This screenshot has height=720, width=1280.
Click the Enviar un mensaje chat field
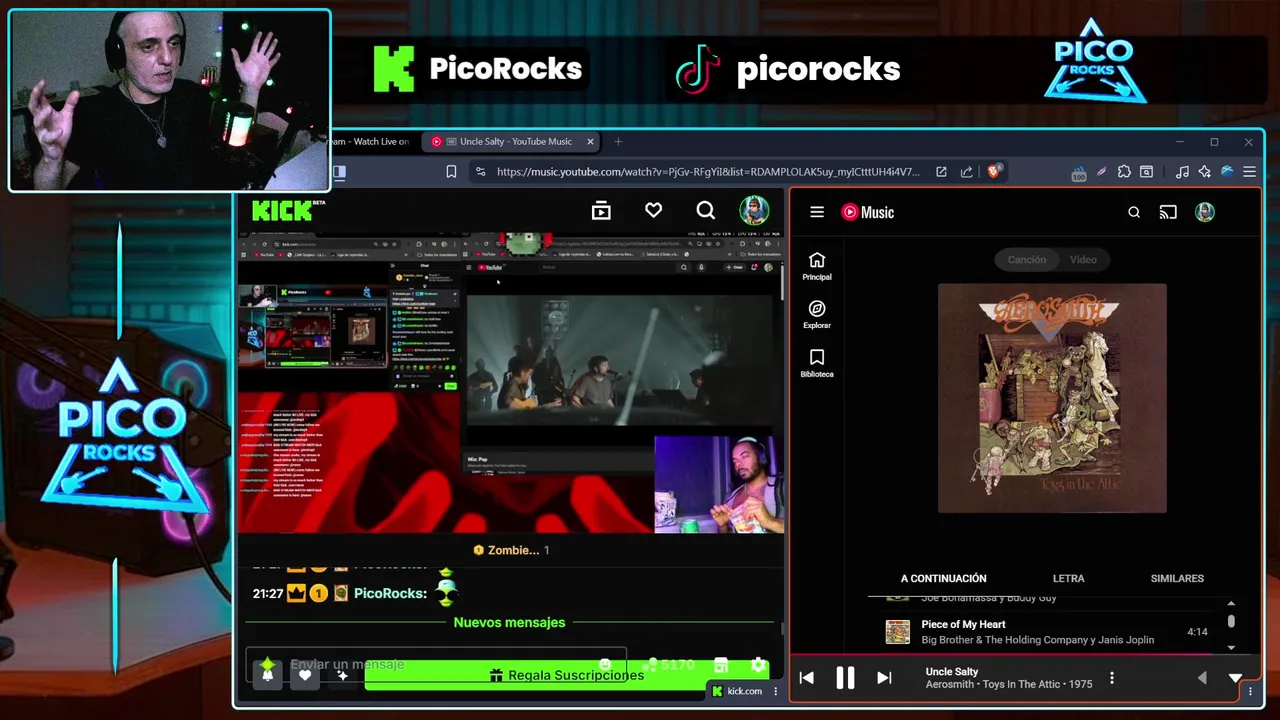pos(437,664)
